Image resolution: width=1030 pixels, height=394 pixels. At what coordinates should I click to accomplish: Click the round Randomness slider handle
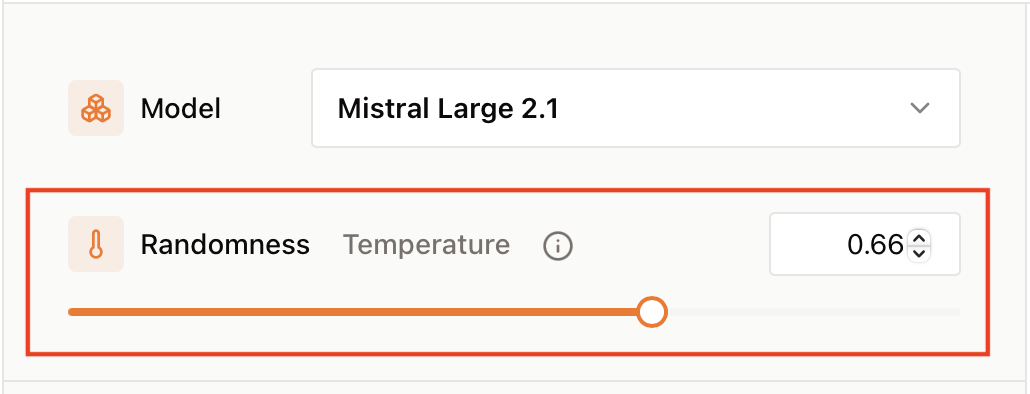(652, 312)
